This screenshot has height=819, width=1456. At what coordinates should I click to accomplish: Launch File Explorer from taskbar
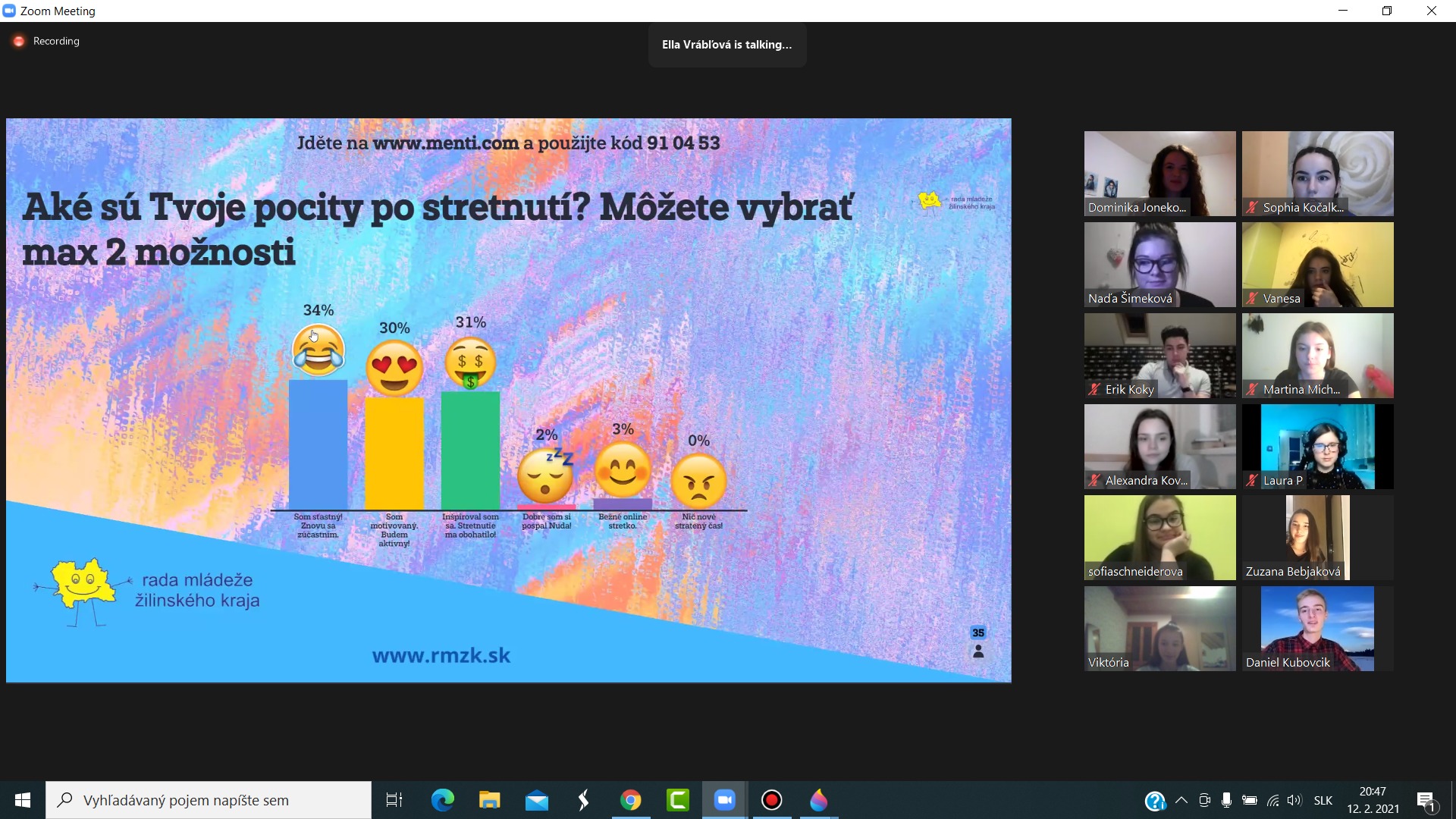[490, 800]
